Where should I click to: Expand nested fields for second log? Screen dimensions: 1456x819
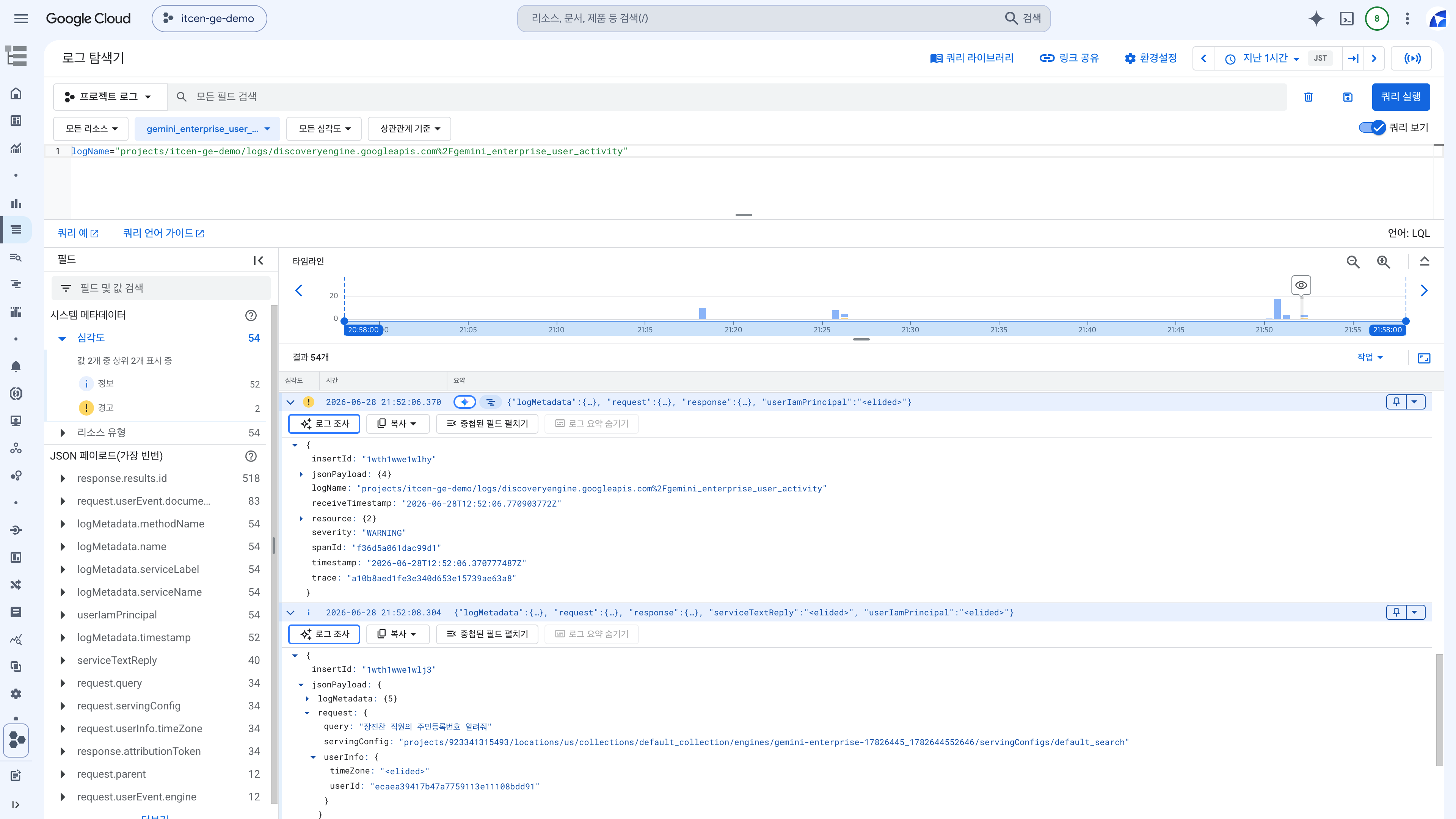coord(487,634)
